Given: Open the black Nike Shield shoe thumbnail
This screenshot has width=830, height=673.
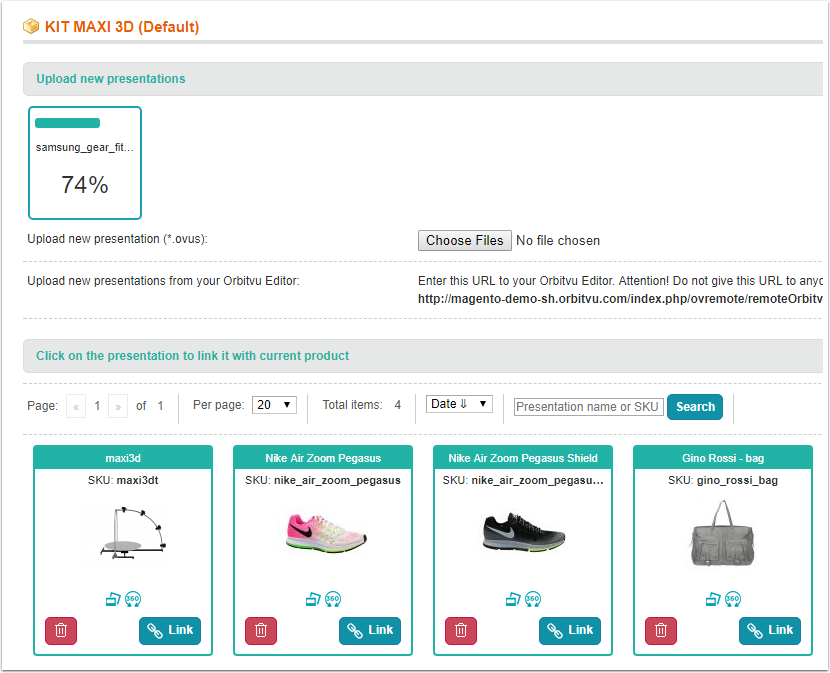Looking at the screenshot, I should point(524,532).
